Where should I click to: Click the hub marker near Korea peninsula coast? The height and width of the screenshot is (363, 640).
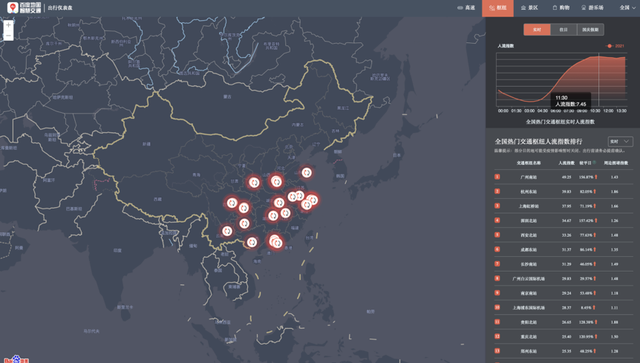(x=307, y=173)
